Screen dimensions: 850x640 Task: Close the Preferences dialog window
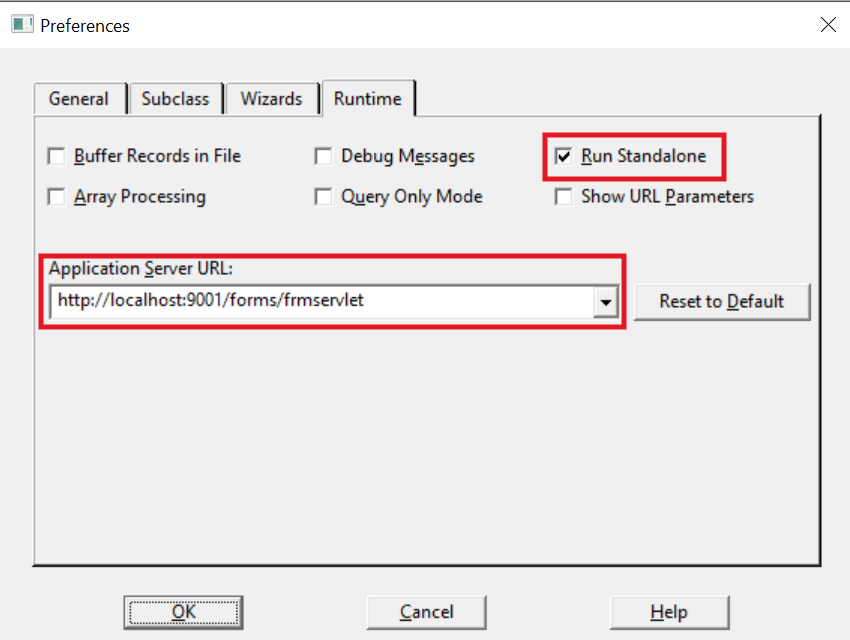coord(828,25)
